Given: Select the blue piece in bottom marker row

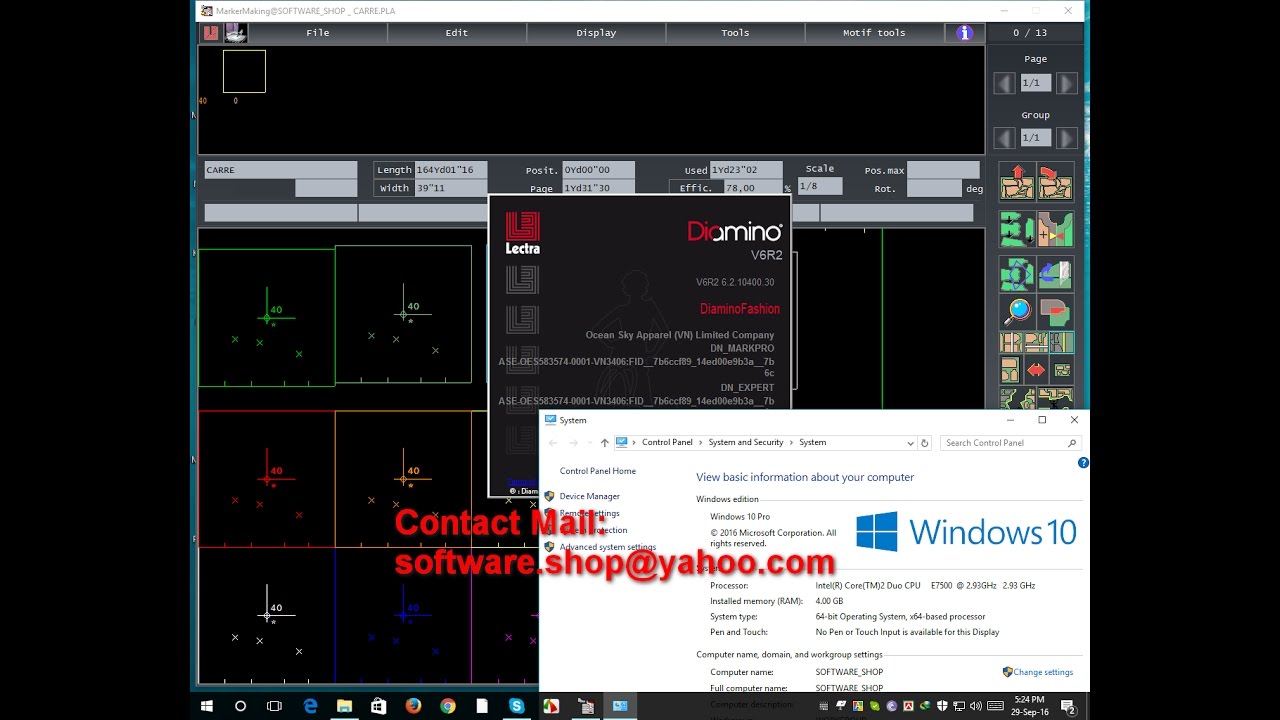Looking at the screenshot, I should pos(403,615).
